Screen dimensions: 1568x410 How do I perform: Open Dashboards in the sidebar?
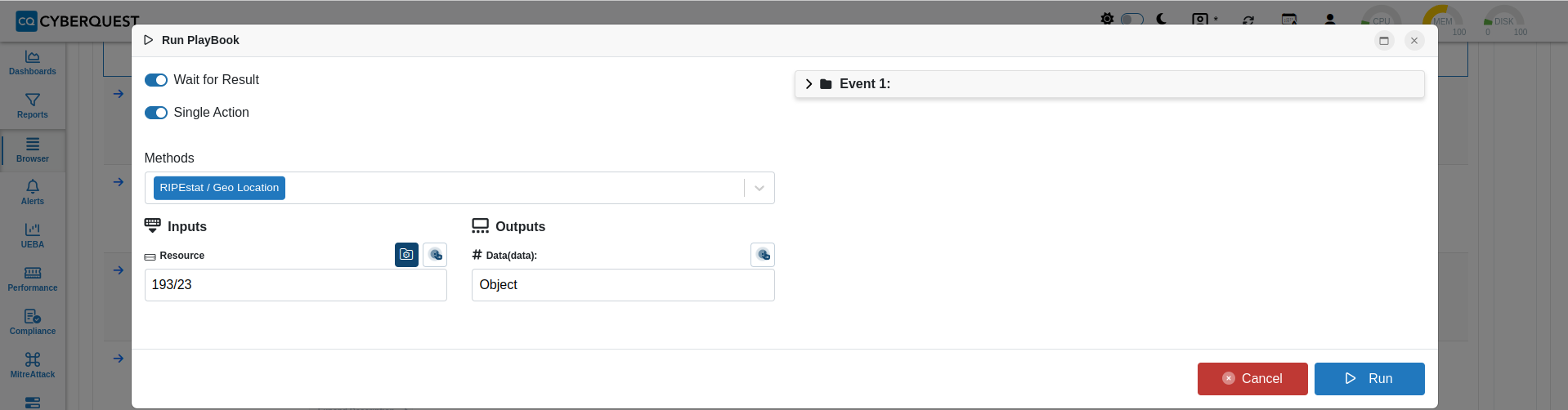33,63
